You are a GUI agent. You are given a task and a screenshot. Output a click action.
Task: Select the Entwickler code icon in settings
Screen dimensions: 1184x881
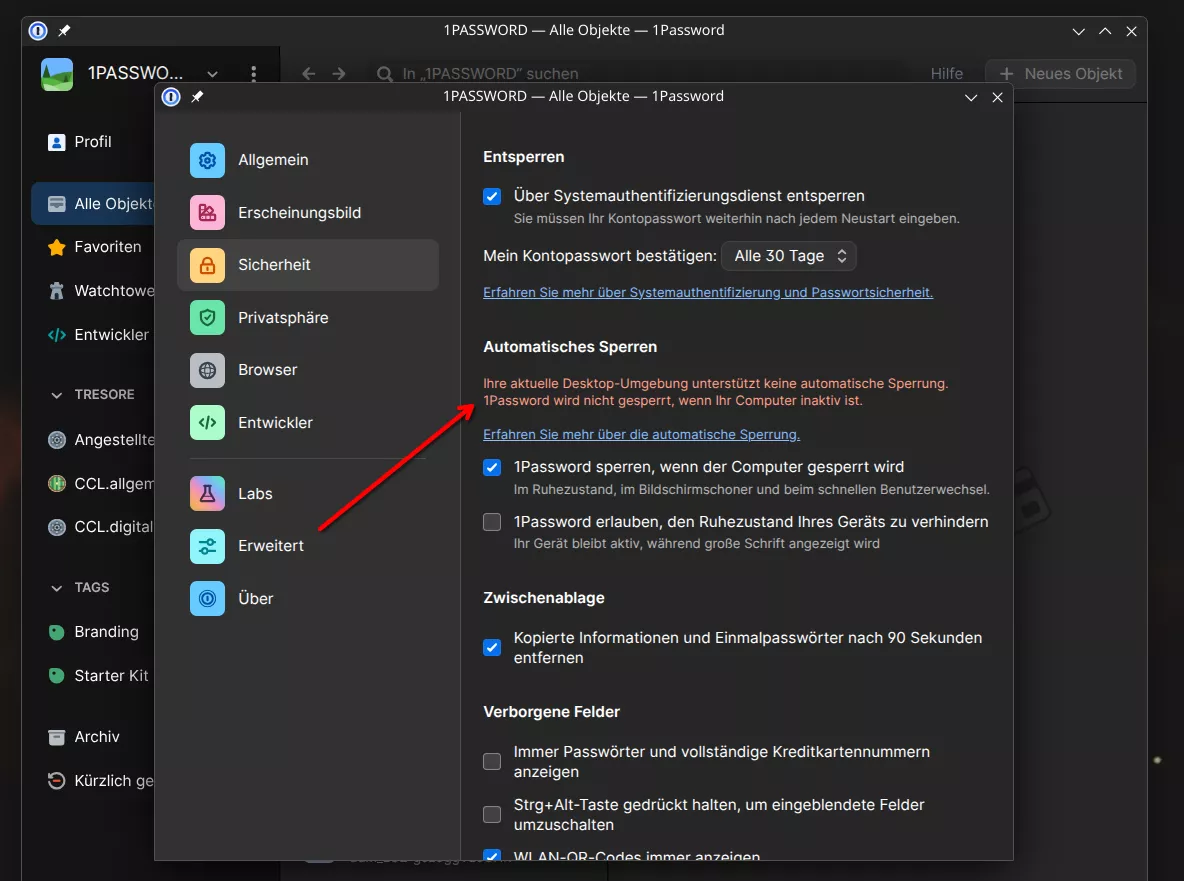pyautogui.click(x=207, y=423)
